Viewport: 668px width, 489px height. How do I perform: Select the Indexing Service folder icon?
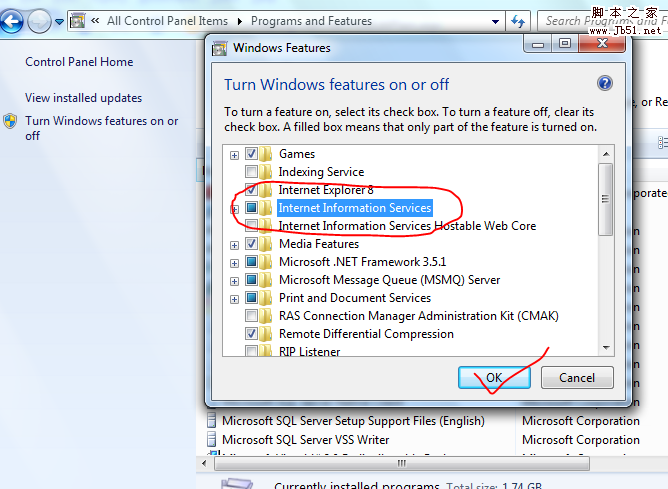tap(265, 172)
